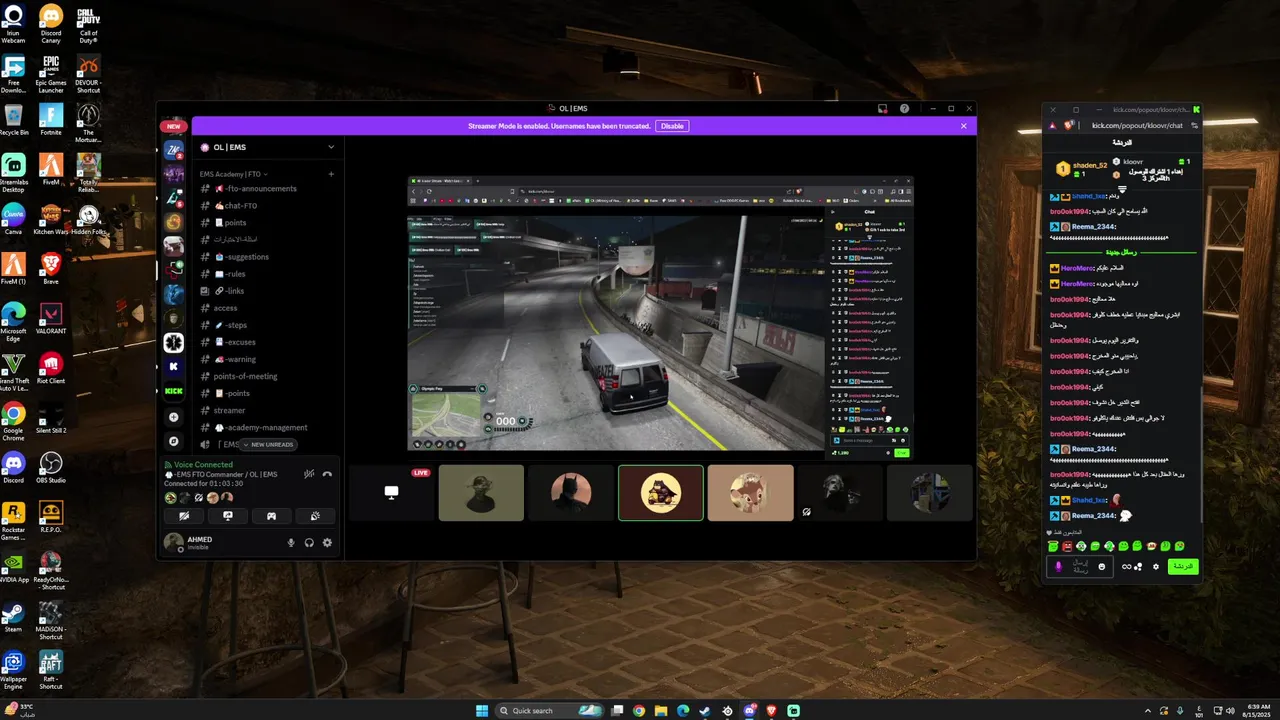This screenshot has width=1280, height=720.
Task: Toggle camera in voice controls
Action: click(184, 516)
